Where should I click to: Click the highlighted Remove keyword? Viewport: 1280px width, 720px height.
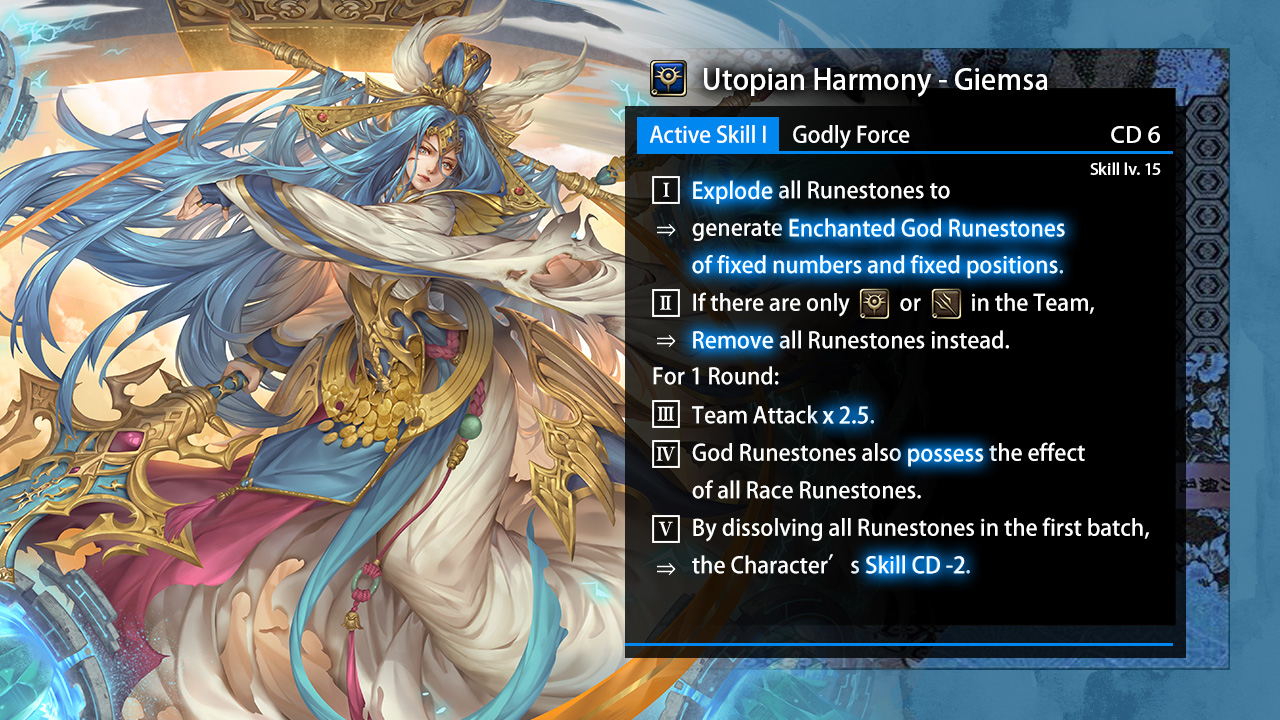[x=732, y=340]
